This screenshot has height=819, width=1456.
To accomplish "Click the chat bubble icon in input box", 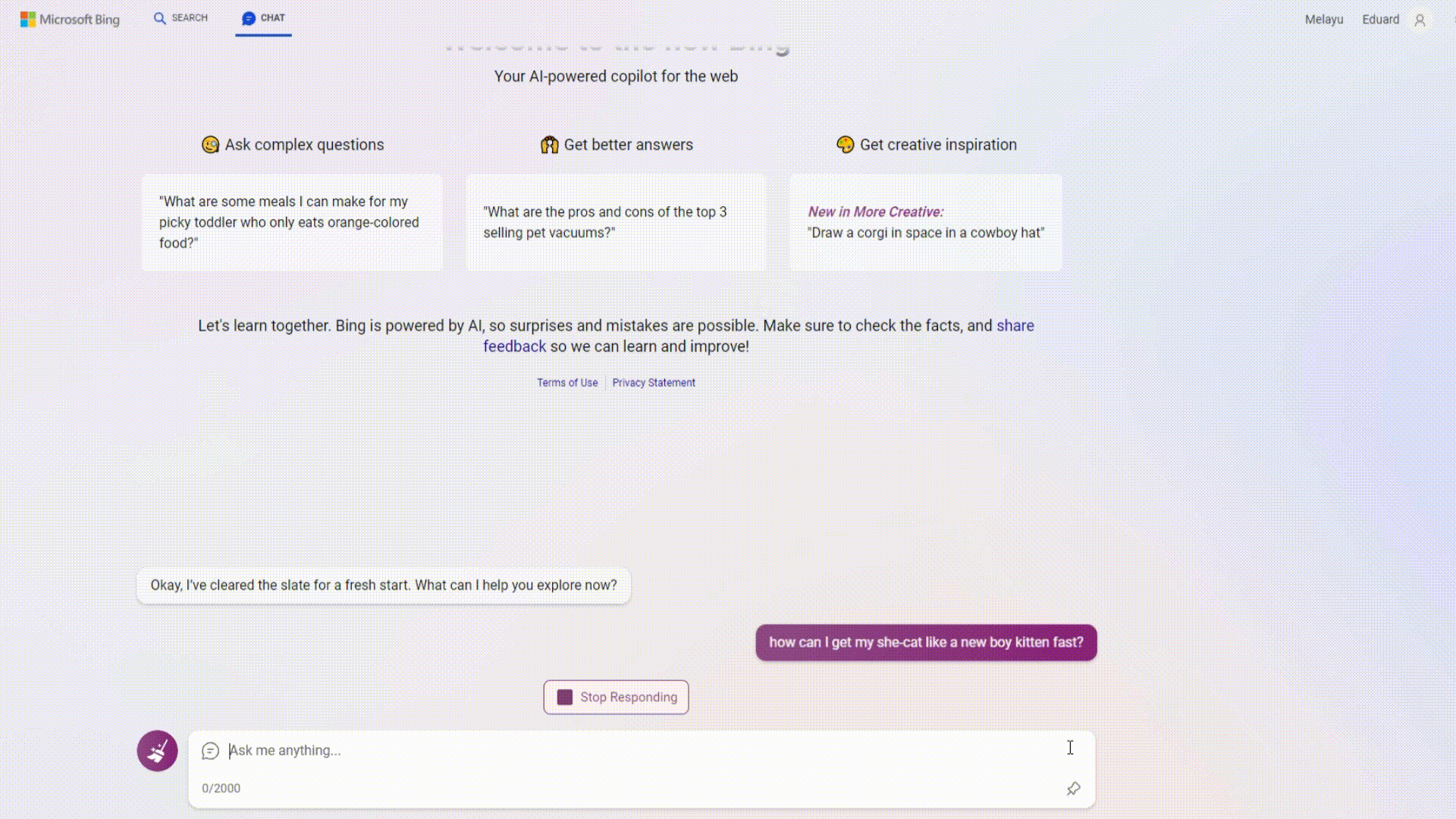I will click(x=210, y=751).
